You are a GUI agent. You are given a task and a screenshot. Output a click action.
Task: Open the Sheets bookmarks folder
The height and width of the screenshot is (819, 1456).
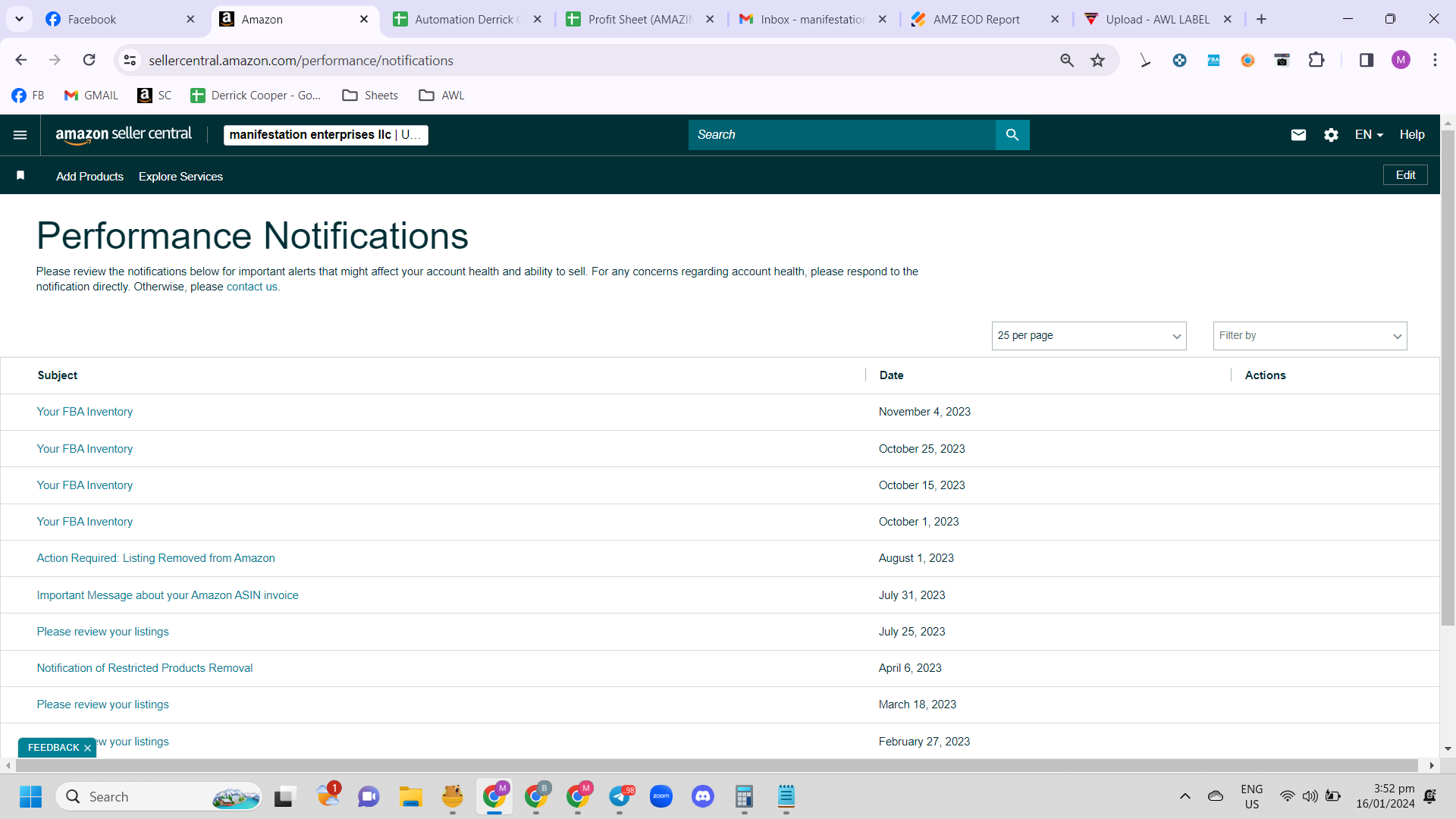click(x=370, y=96)
